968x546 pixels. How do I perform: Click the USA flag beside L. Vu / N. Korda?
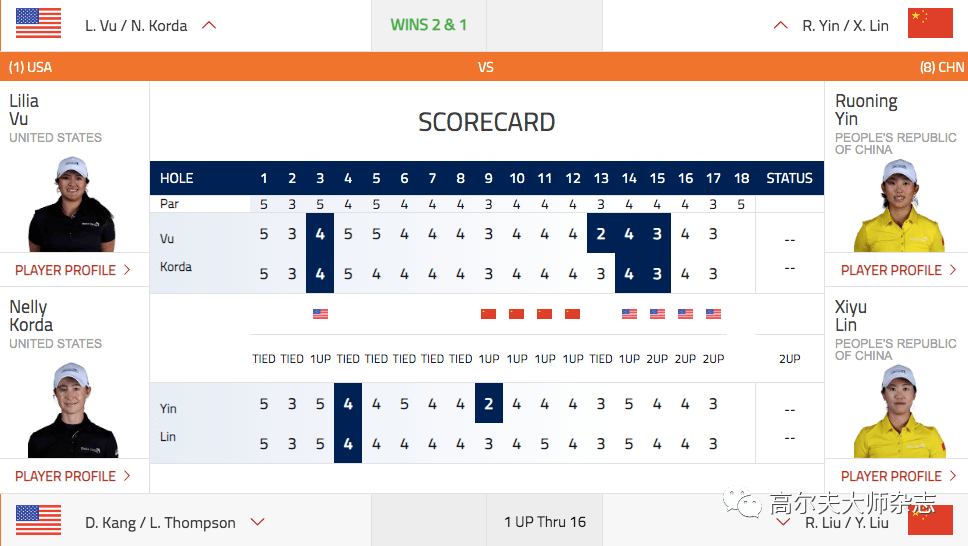coord(38,23)
